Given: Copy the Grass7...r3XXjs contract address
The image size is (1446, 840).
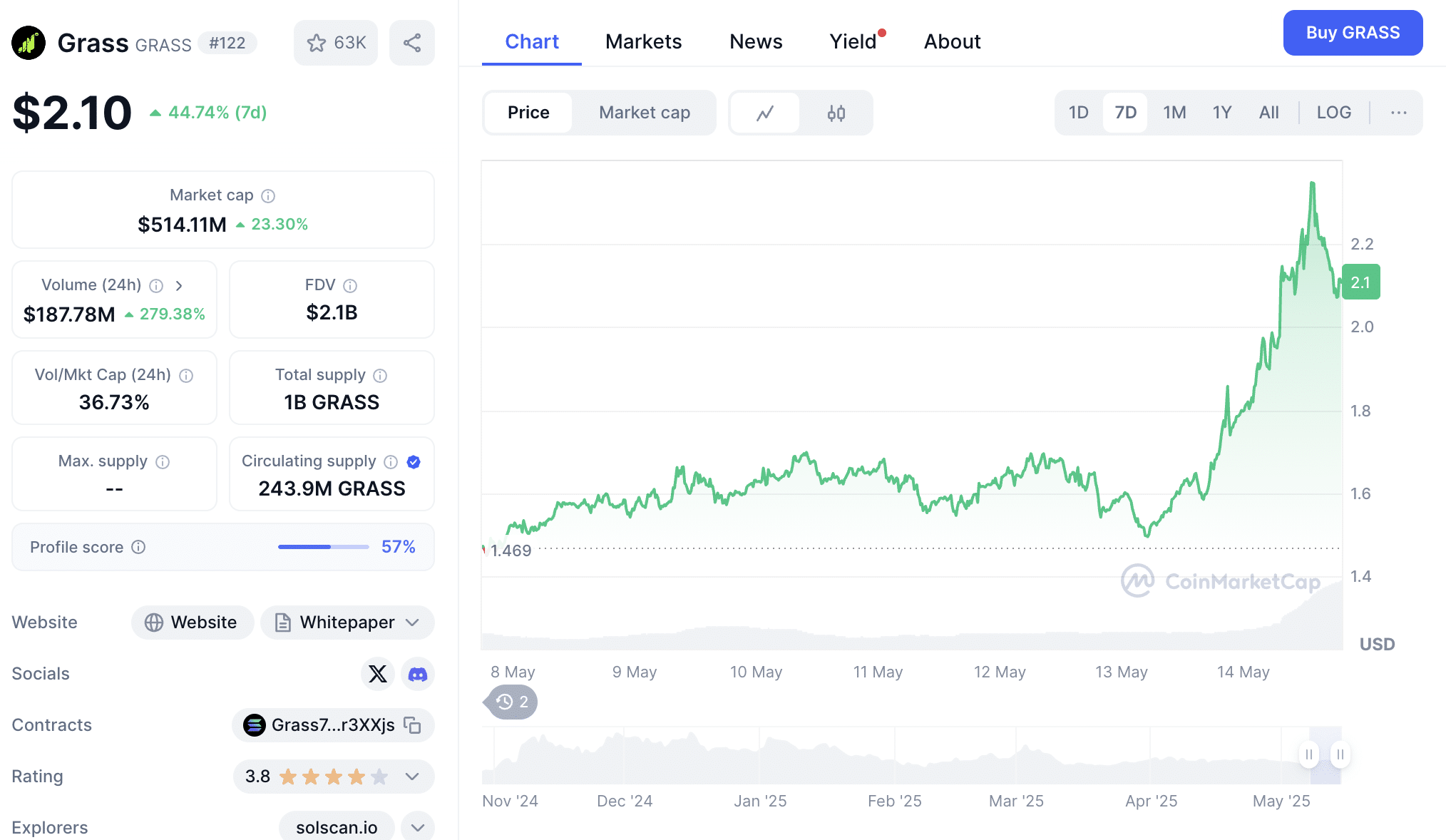Looking at the screenshot, I should pyautogui.click(x=412, y=725).
